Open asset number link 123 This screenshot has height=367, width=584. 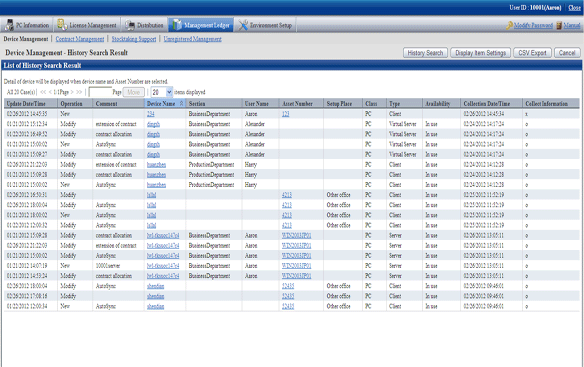pos(285,114)
